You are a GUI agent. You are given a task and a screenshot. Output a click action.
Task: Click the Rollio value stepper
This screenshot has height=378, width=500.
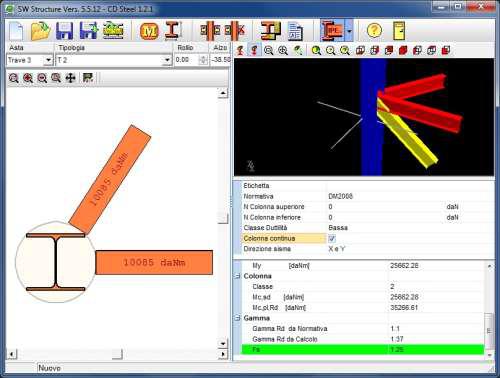point(203,60)
